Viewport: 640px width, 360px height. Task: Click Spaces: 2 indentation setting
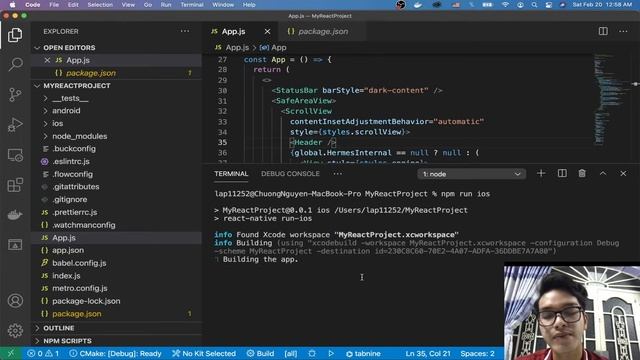477,353
